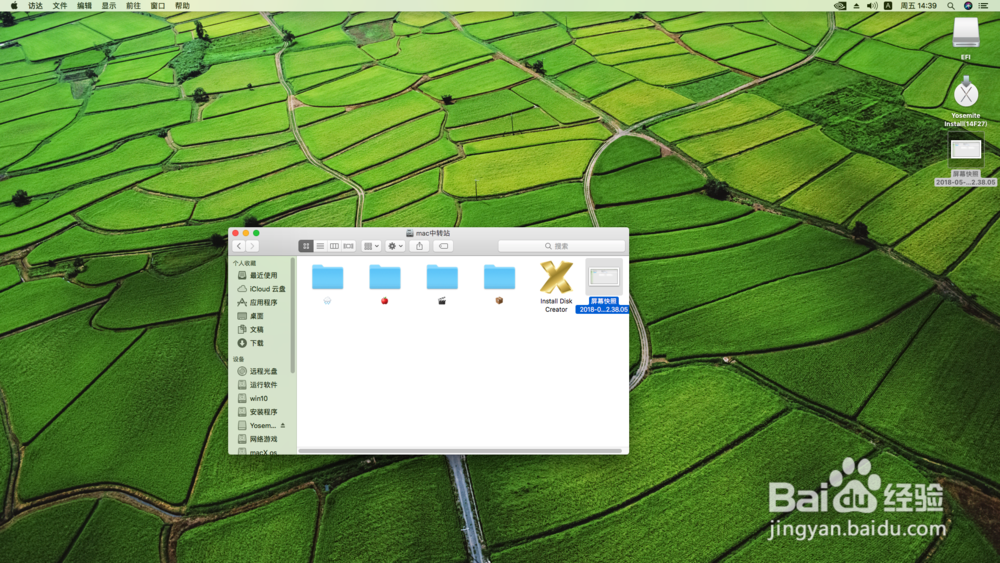Open the 显示 menu

[109, 6]
